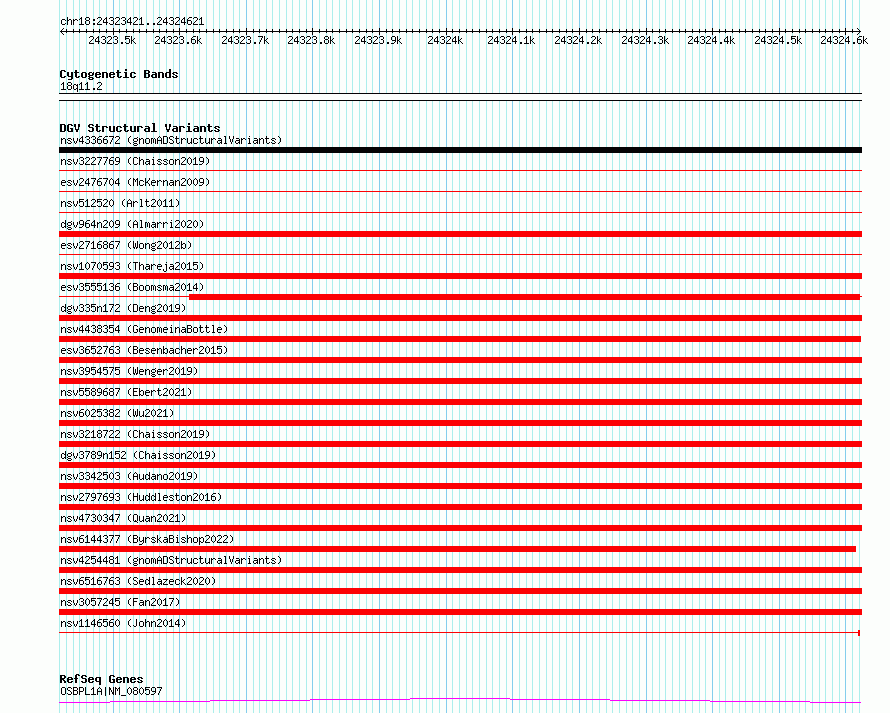890x713 pixels.
Task: Open the Cytogenetic Bands track heading
Action: 119,74
